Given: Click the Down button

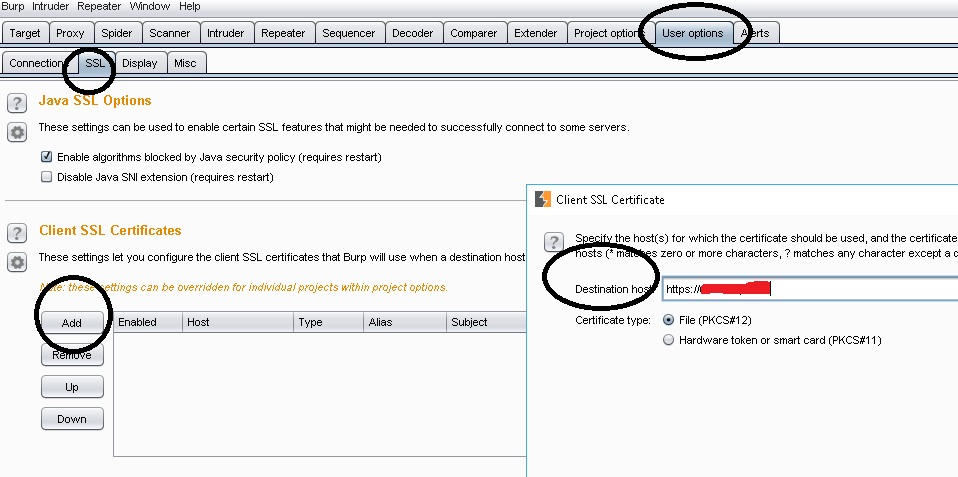Looking at the screenshot, I should tap(72, 419).
